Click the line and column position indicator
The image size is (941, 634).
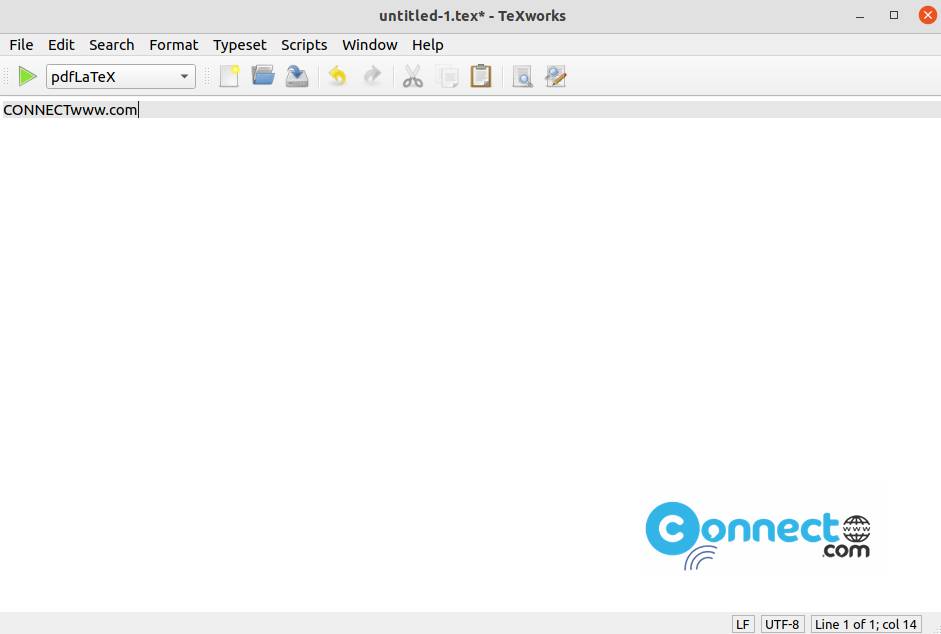865,624
